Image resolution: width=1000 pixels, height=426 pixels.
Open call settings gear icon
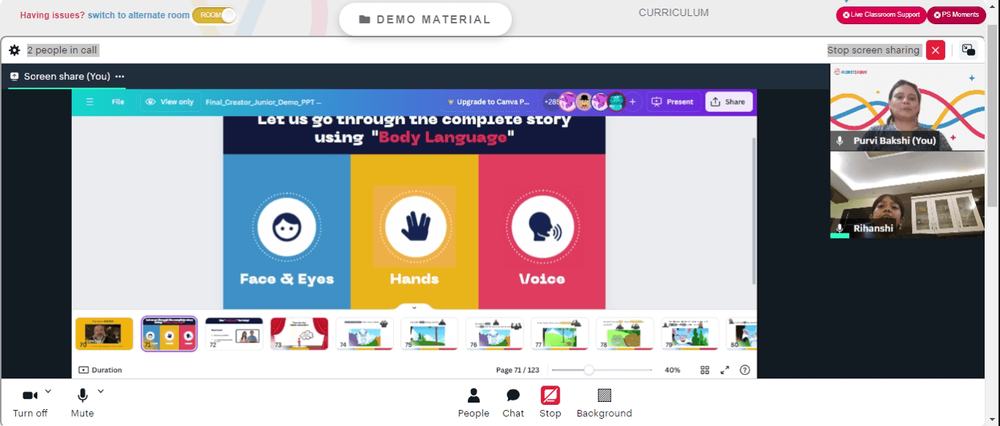click(x=15, y=50)
